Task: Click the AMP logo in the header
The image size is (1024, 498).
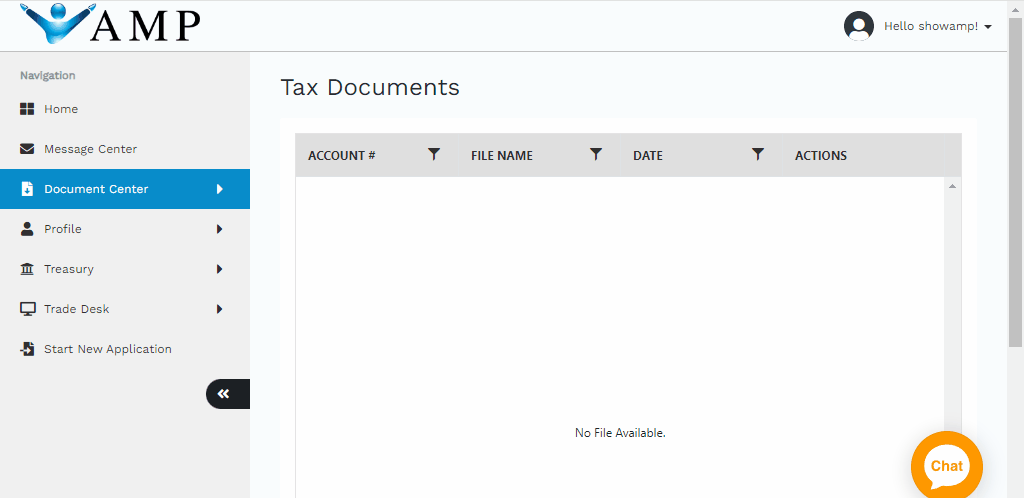Action: pyautogui.click(x=110, y=24)
